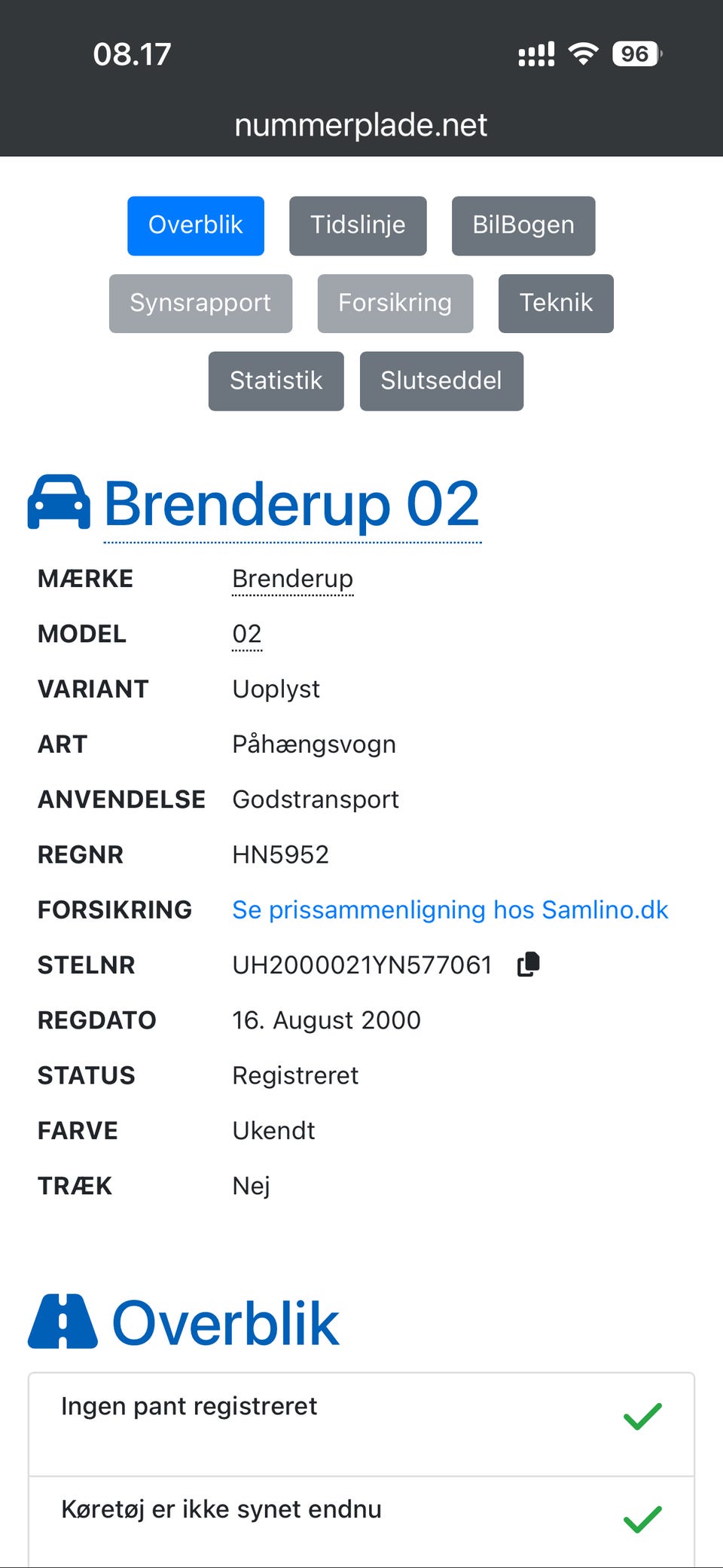
Task: Open Samlino.dk price comparison link
Action: [450, 909]
